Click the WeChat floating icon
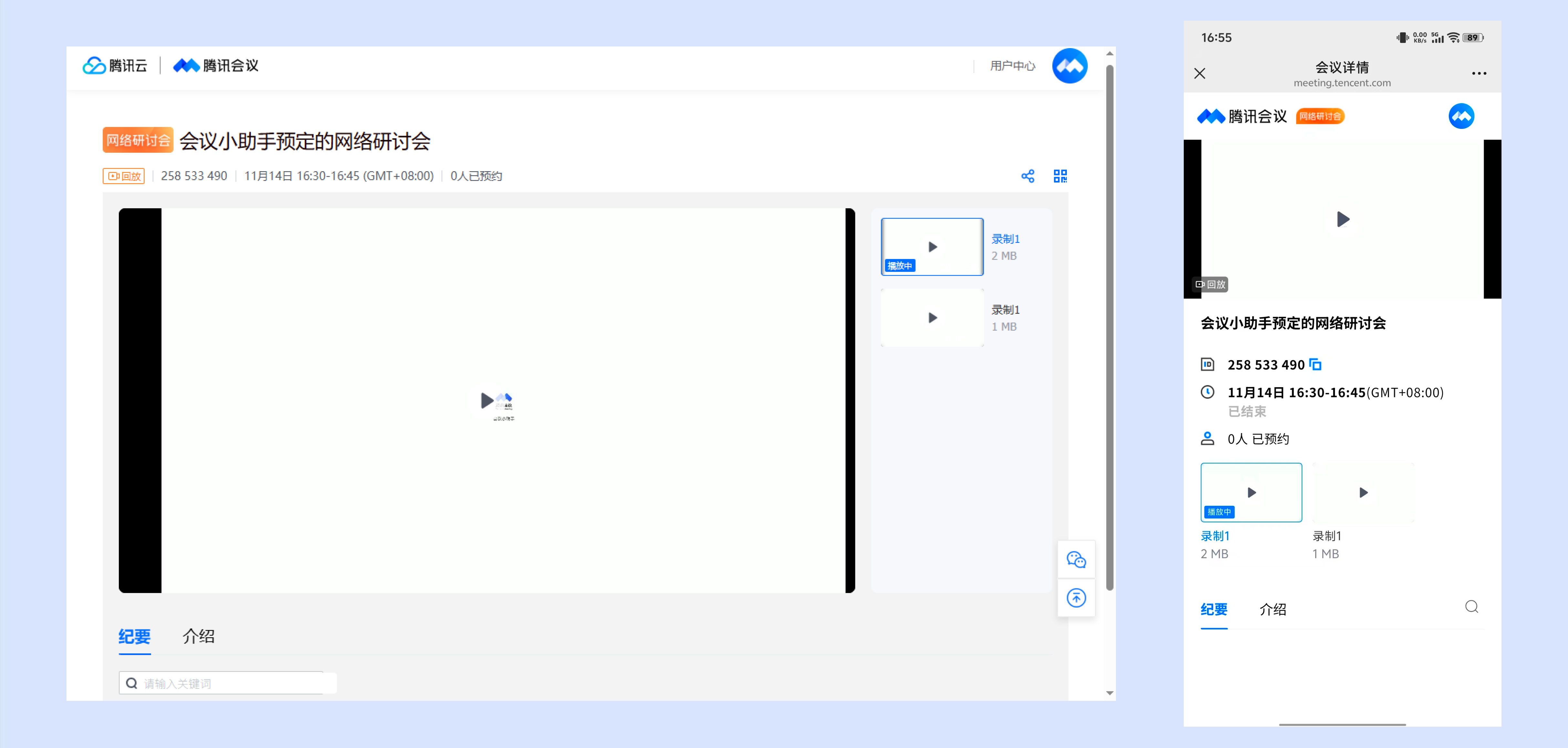Viewport: 1568px width, 748px height. click(x=1076, y=559)
